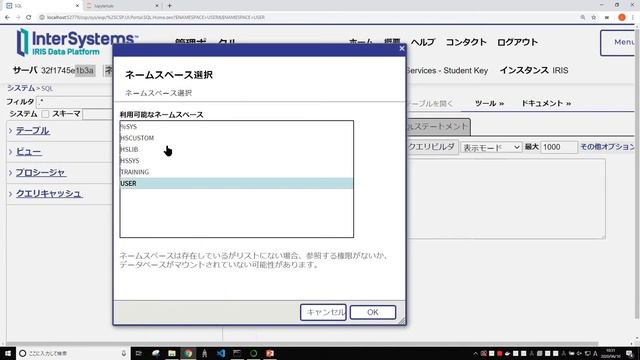
Task: Open Visual Studio Code from the taskbar
Action: pyautogui.click(x=221, y=353)
